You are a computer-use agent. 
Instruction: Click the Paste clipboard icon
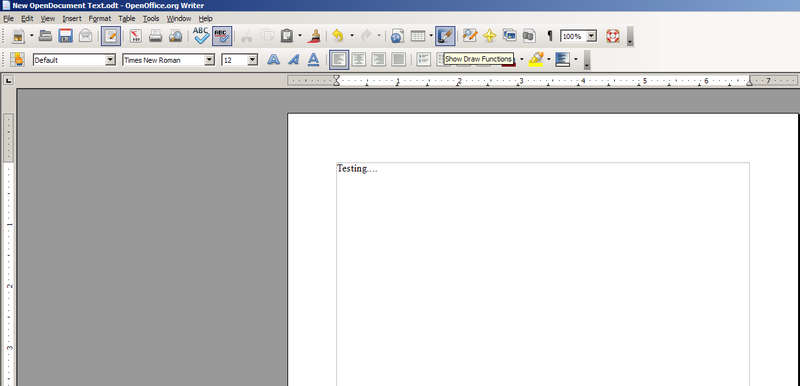pos(287,36)
